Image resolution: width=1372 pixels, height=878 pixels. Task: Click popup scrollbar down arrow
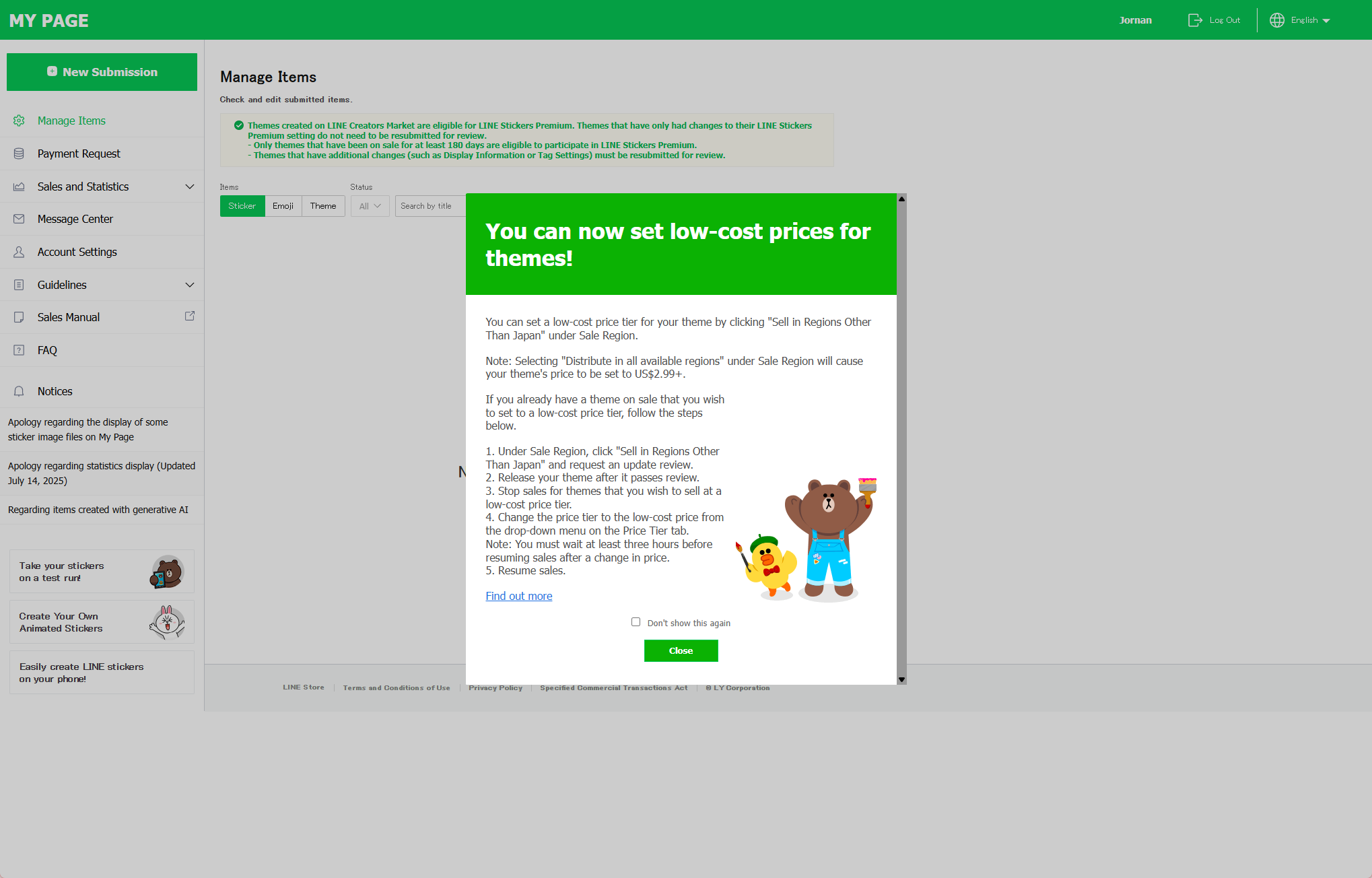pyautogui.click(x=901, y=679)
